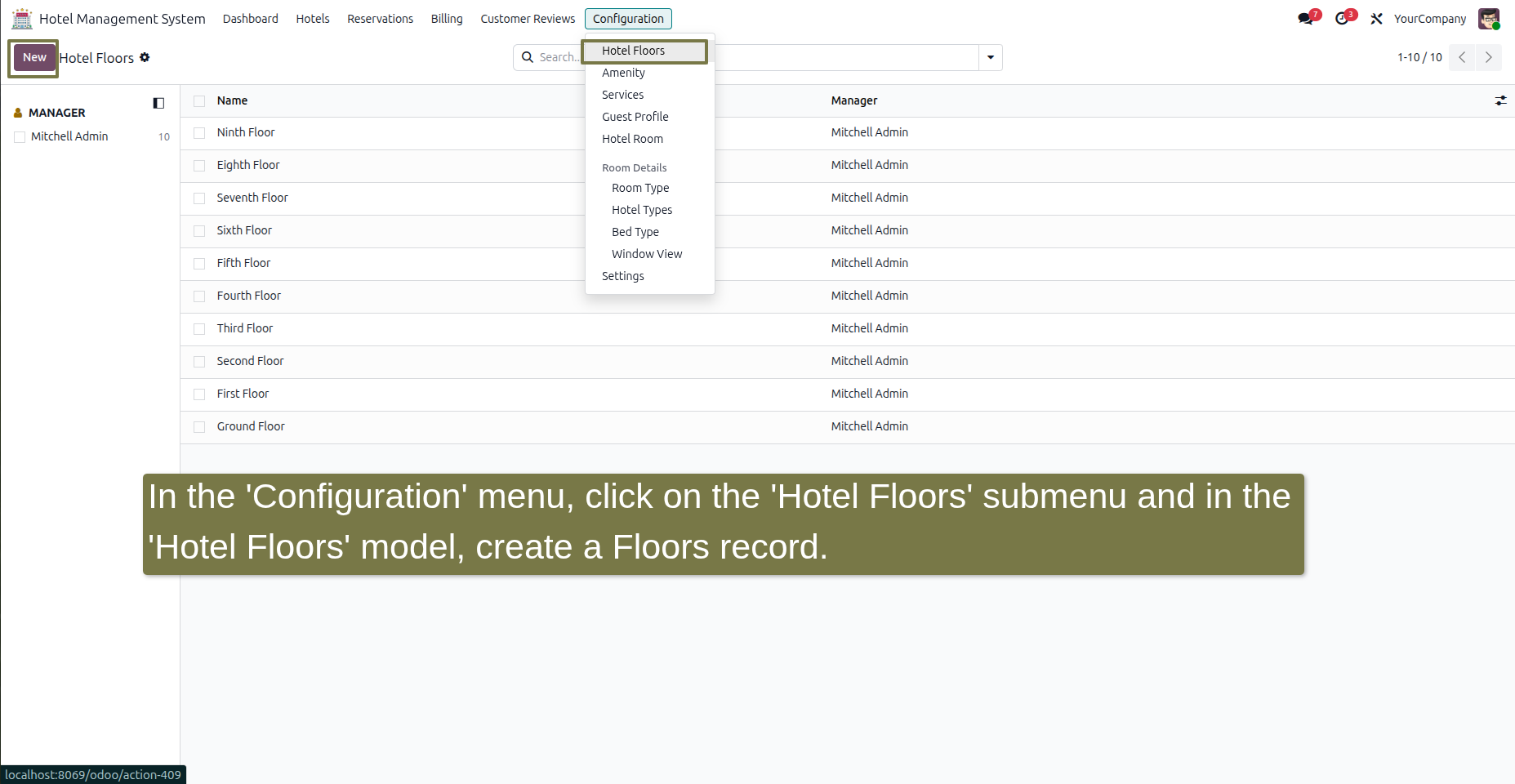This screenshot has height=784, width=1515.
Task: Click the debug tools wrench icon
Action: [1376, 19]
